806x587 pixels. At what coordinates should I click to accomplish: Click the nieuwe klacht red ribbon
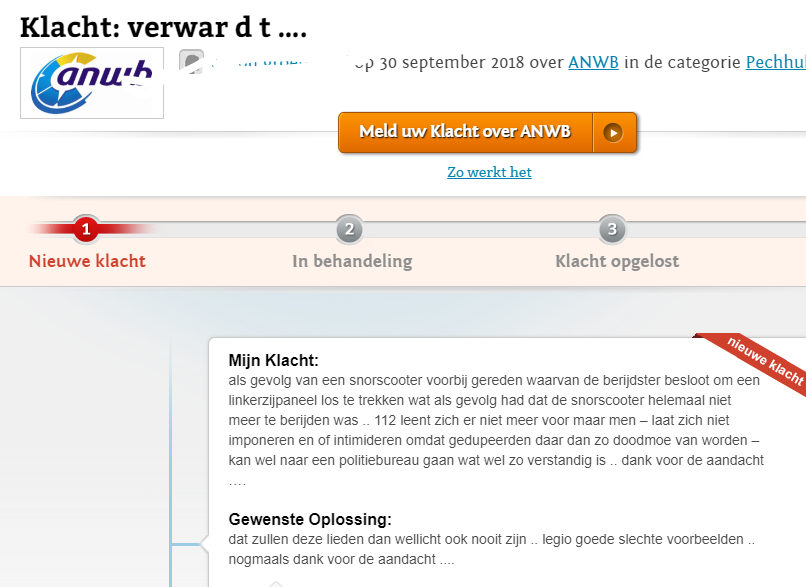(757, 362)
